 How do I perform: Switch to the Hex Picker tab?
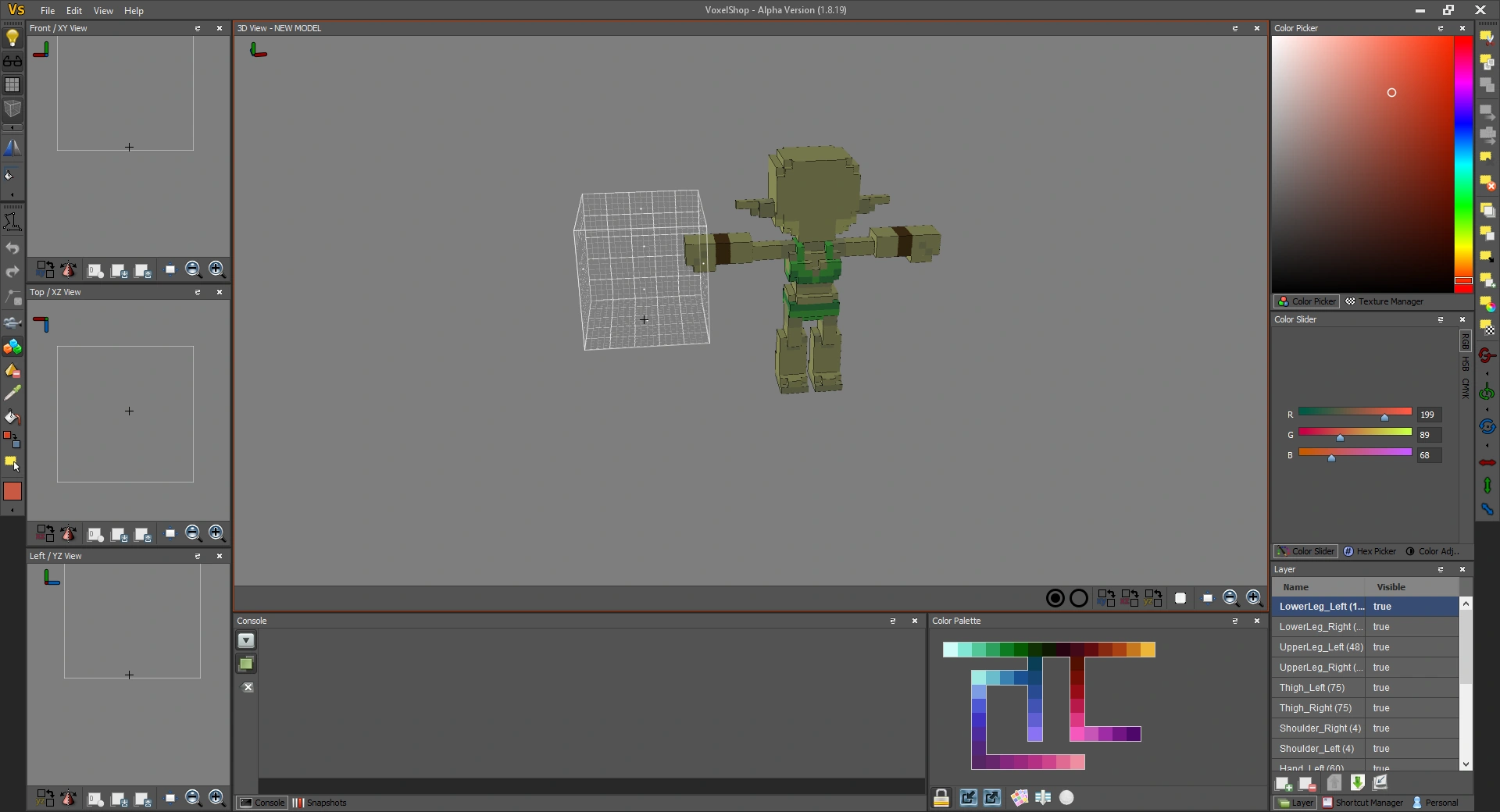pos(1370,551)
